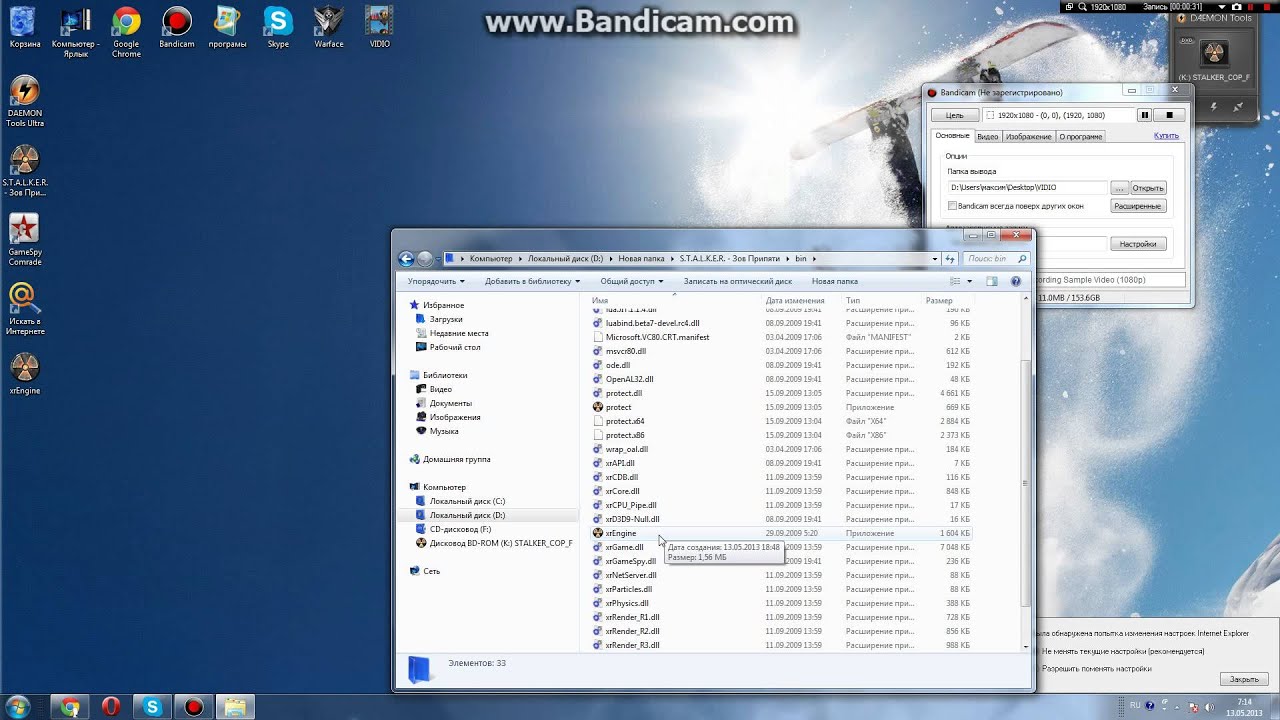Image resolution: width=1280 pixels, height=720 pixels.
Task: Open the VIDIO folder on desktop
Action: pyautogui.click(x=379, y=26)
